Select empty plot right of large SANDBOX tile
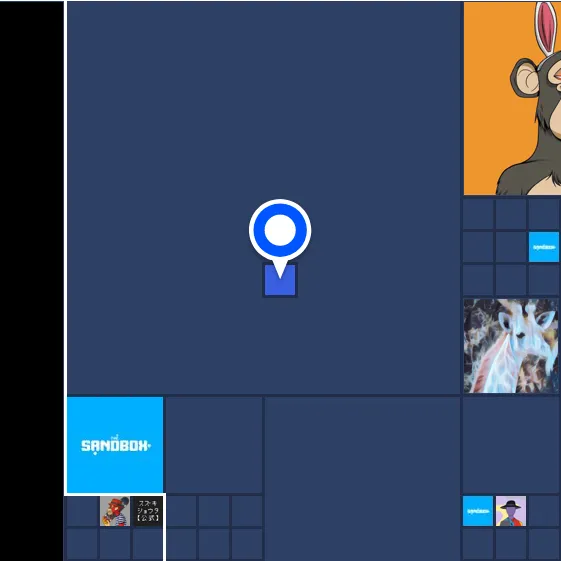 [214, 445]
